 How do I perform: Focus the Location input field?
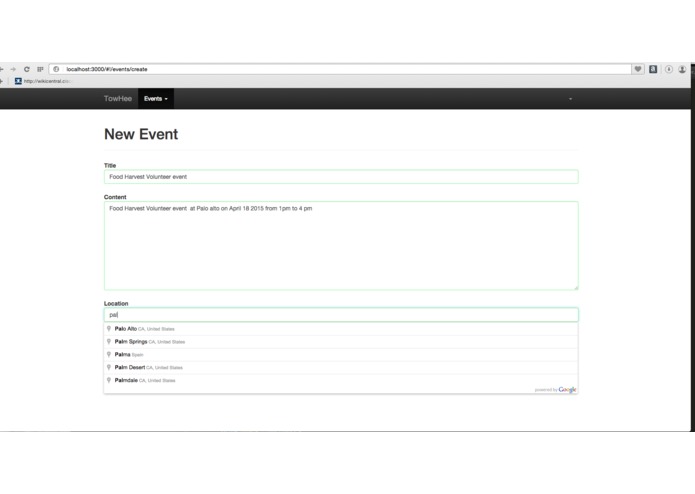tap(341, 315)
